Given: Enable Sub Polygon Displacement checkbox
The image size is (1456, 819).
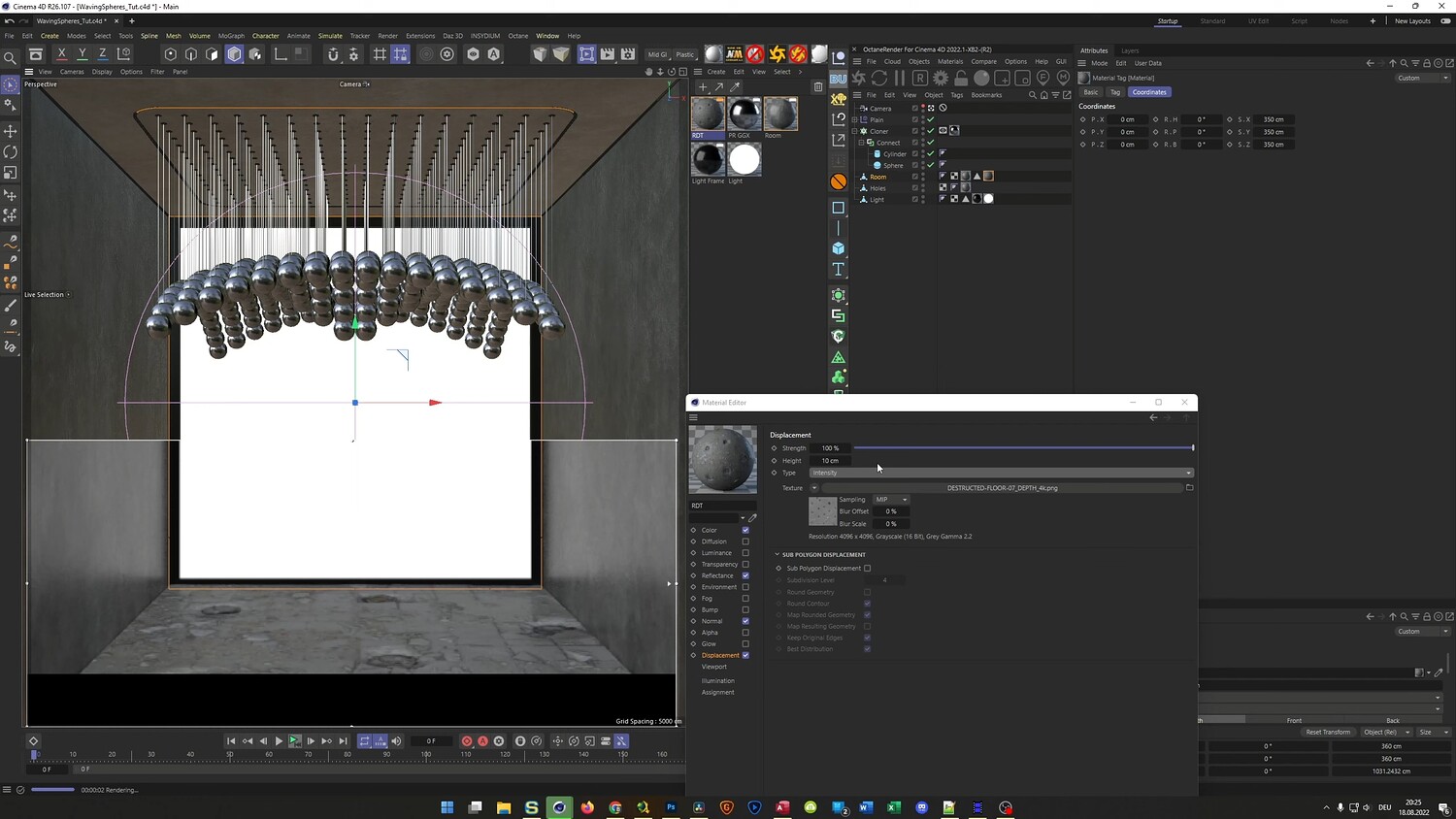Looking at the screenshot, I should (868, 569).
